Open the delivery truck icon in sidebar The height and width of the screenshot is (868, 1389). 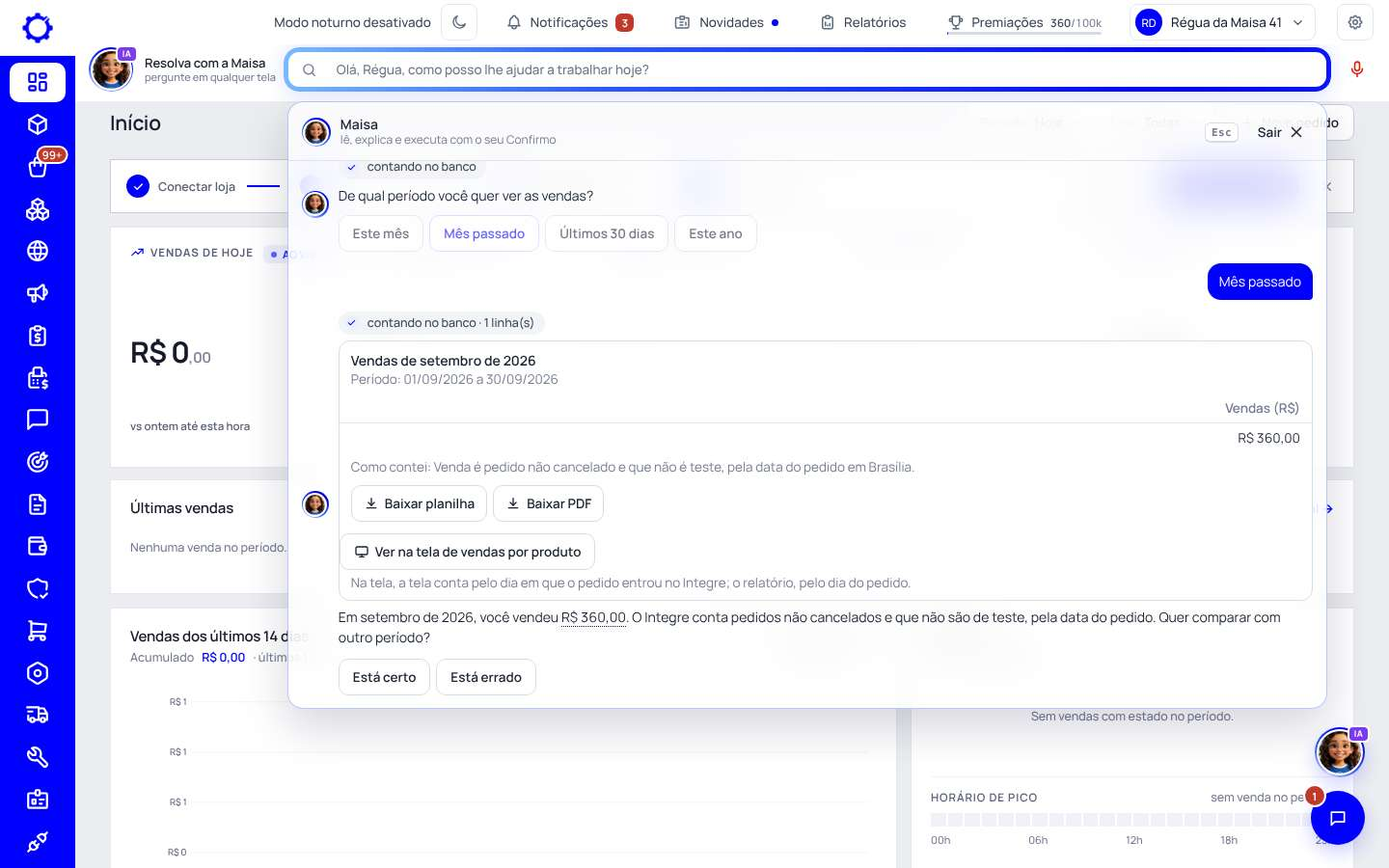point(38,715)
